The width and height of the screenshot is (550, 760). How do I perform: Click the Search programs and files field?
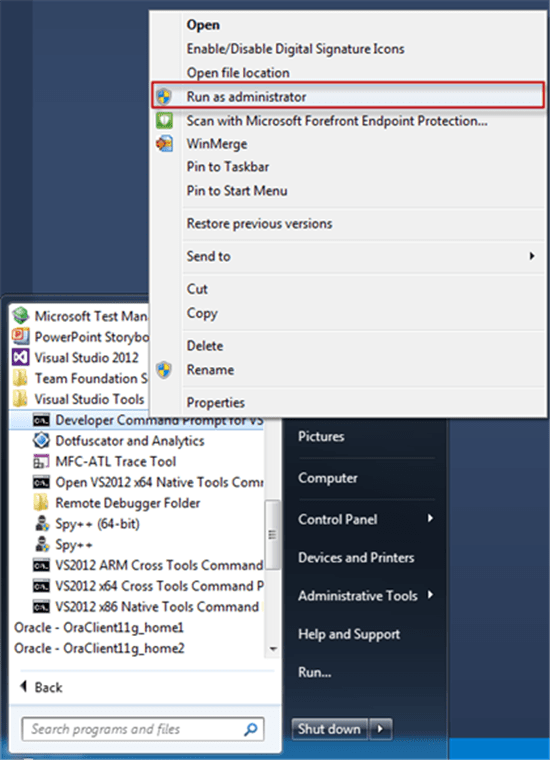pos(143,729)
